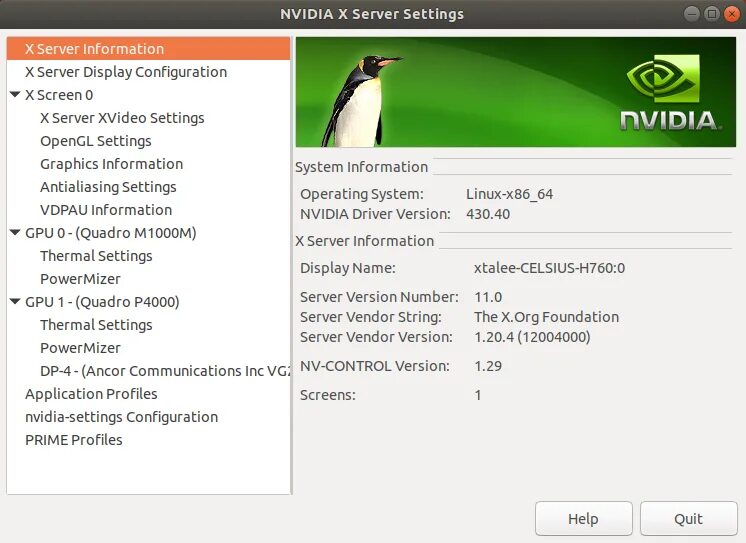Viewport: 746px width, 543px height.
Task: Click the NVIDIA X Server Settings title bar
Action: 372,14
